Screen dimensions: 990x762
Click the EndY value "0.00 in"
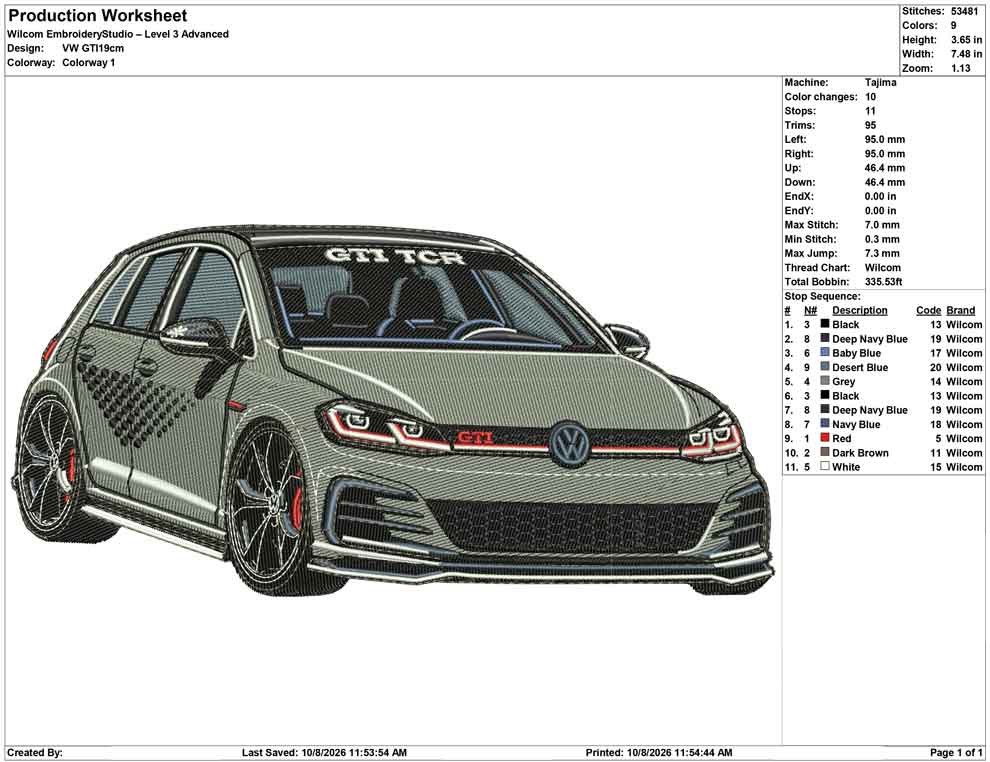(x=880, y=210)
